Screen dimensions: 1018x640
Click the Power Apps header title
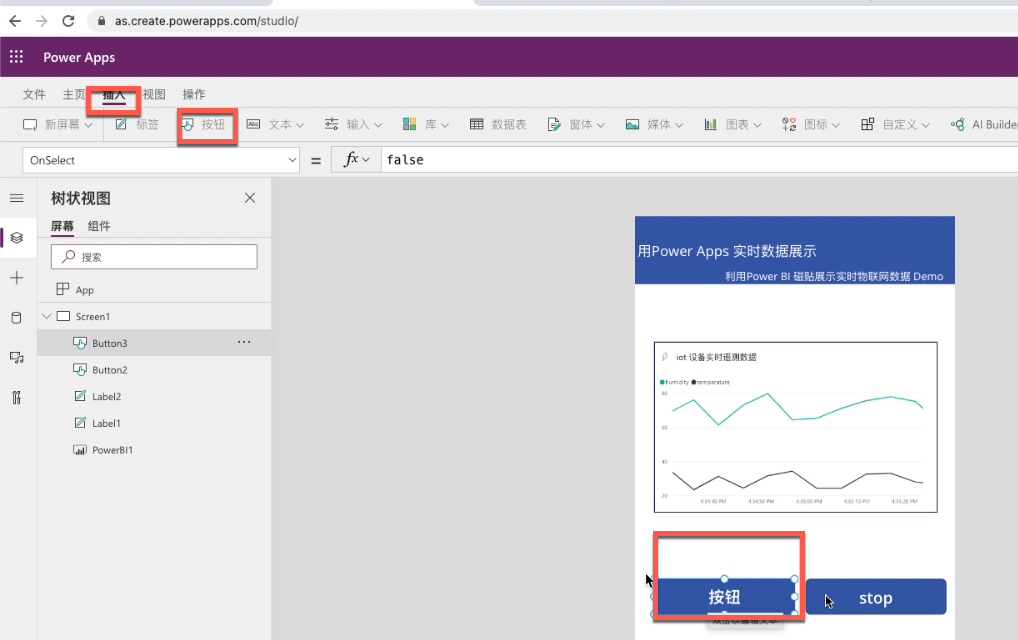pyautogui.click(x=79, y=57)
